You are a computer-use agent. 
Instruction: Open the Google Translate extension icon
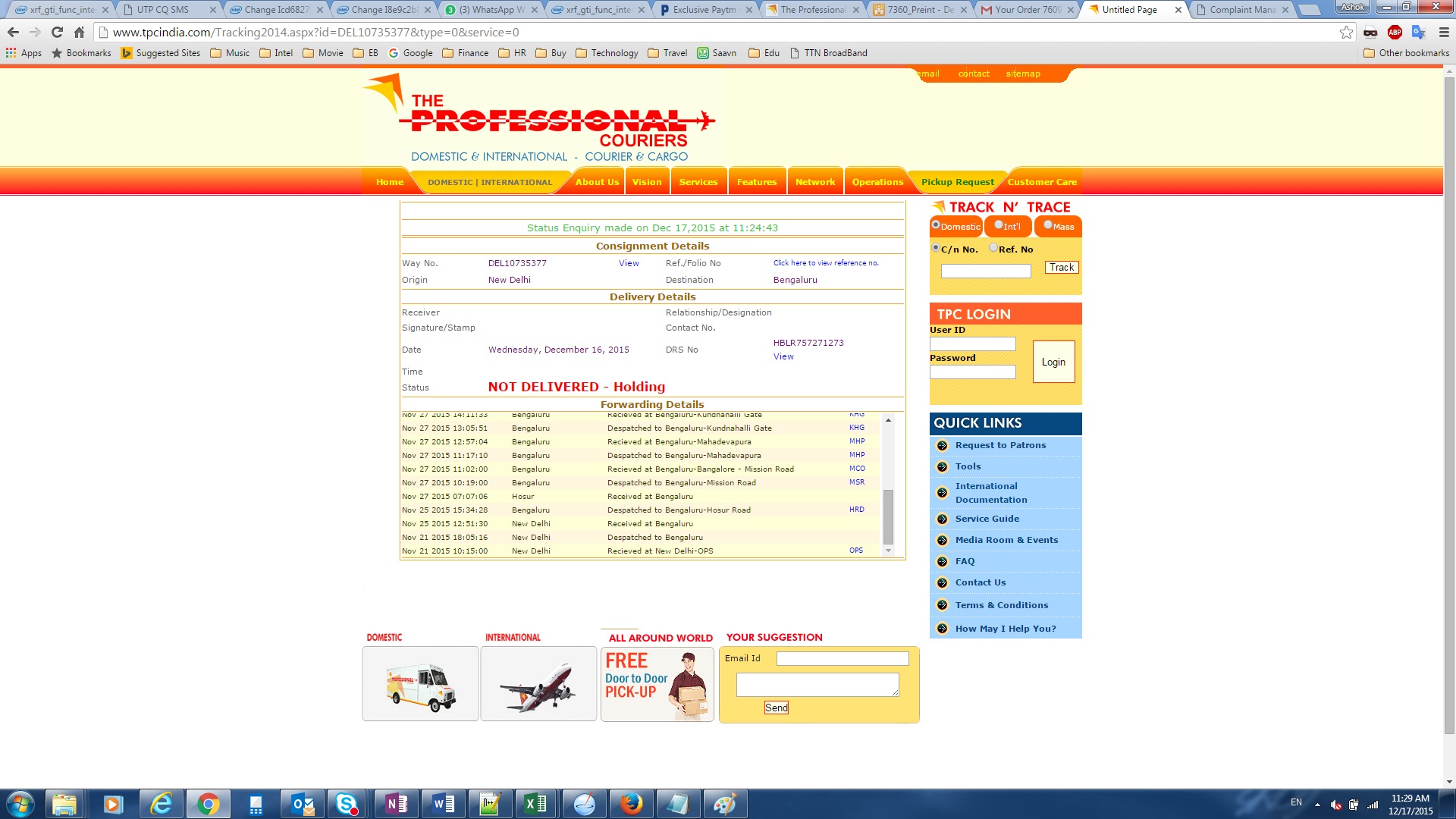coord(1419,33)
